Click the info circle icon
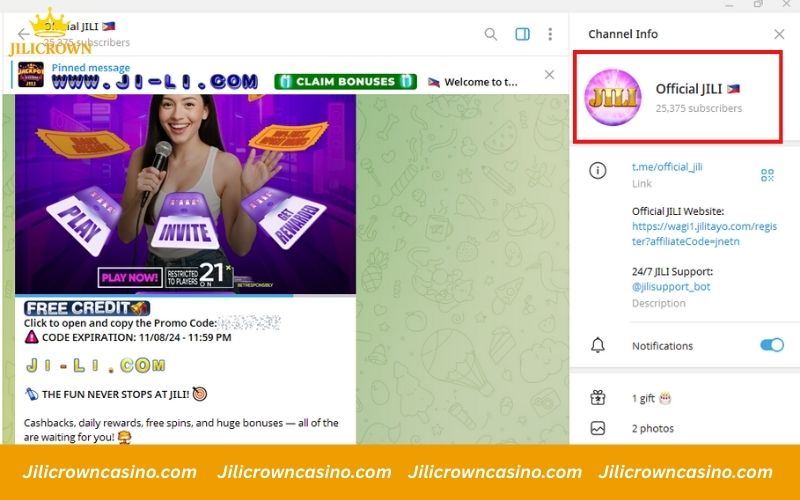The width and height of the screenshot is (800, 500). click(x=597, y=170)
